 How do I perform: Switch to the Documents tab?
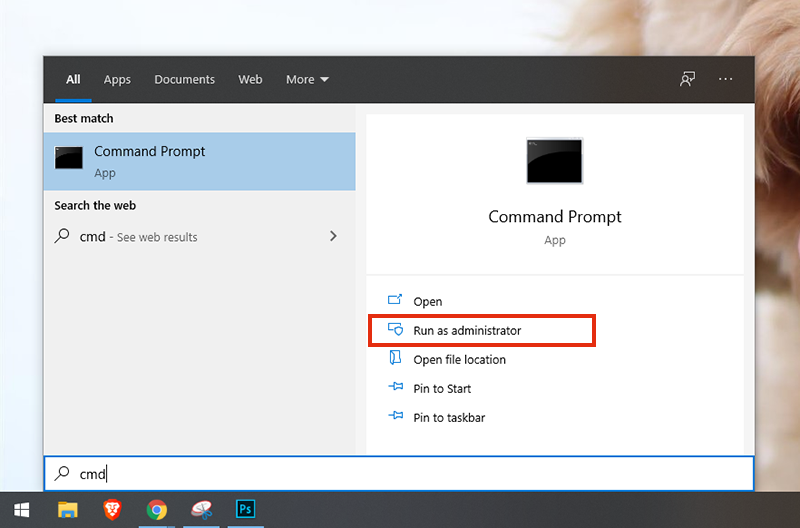pos(184,80)
